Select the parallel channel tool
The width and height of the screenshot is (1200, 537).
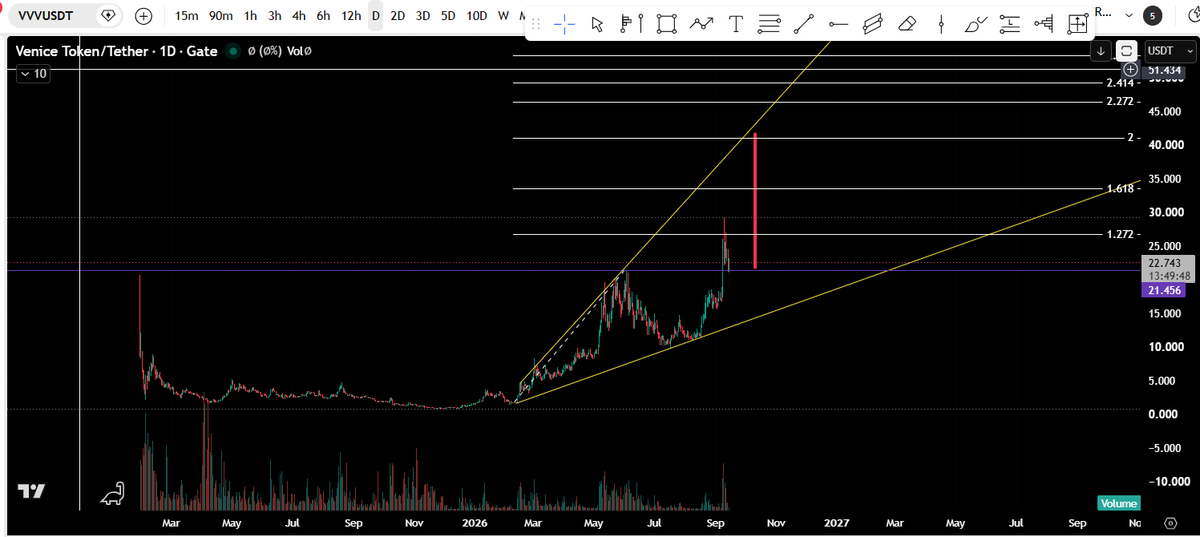(x=873, y=24)
